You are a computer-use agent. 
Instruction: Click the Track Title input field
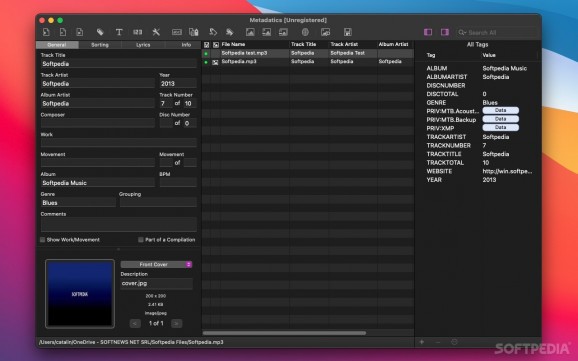pyautogui.click(x=118, y=64)
